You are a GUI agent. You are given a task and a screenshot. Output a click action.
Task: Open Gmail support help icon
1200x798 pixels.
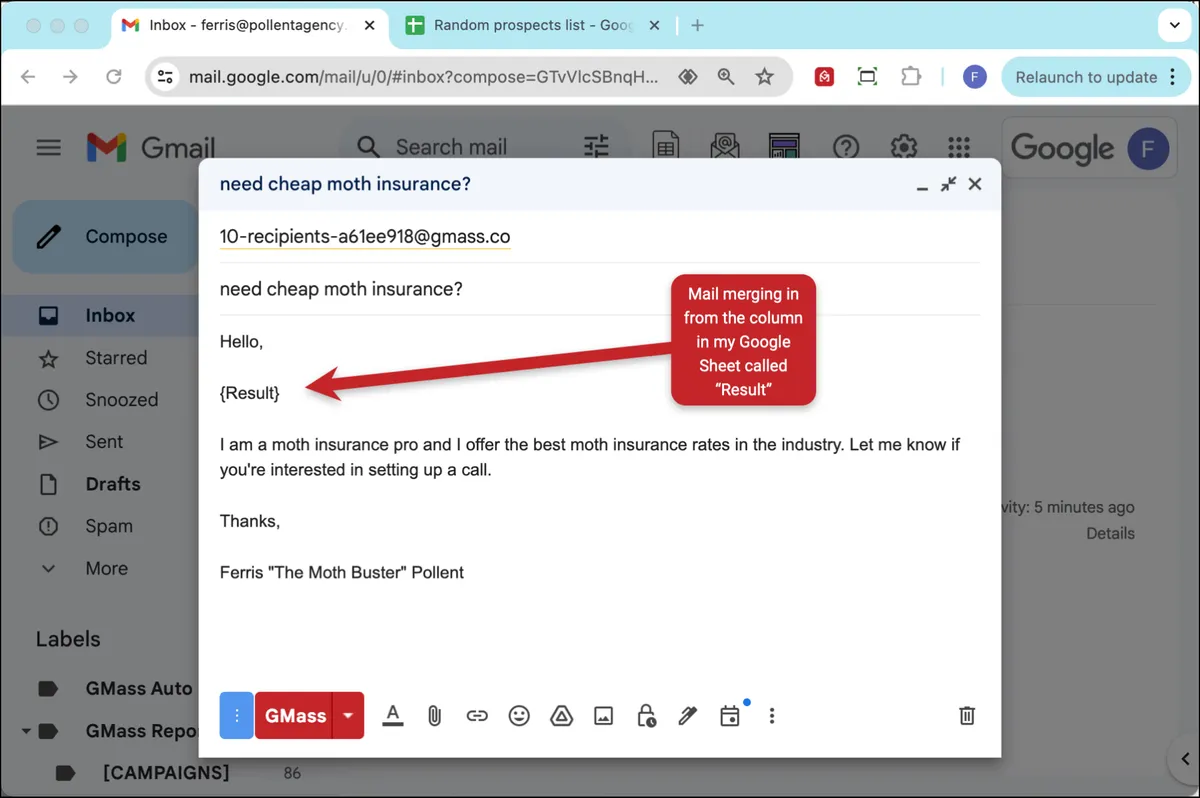pyautogui.click(x=846, y=148)
